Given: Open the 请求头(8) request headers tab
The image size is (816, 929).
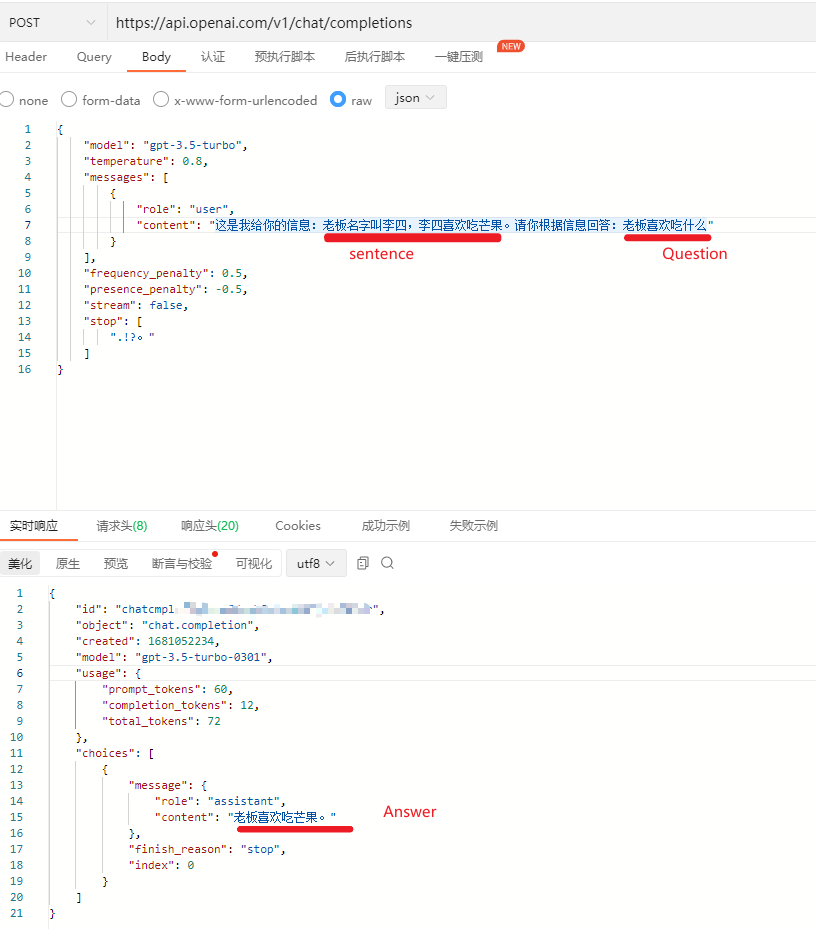Looking at the screenshot, I should point(121,526).
